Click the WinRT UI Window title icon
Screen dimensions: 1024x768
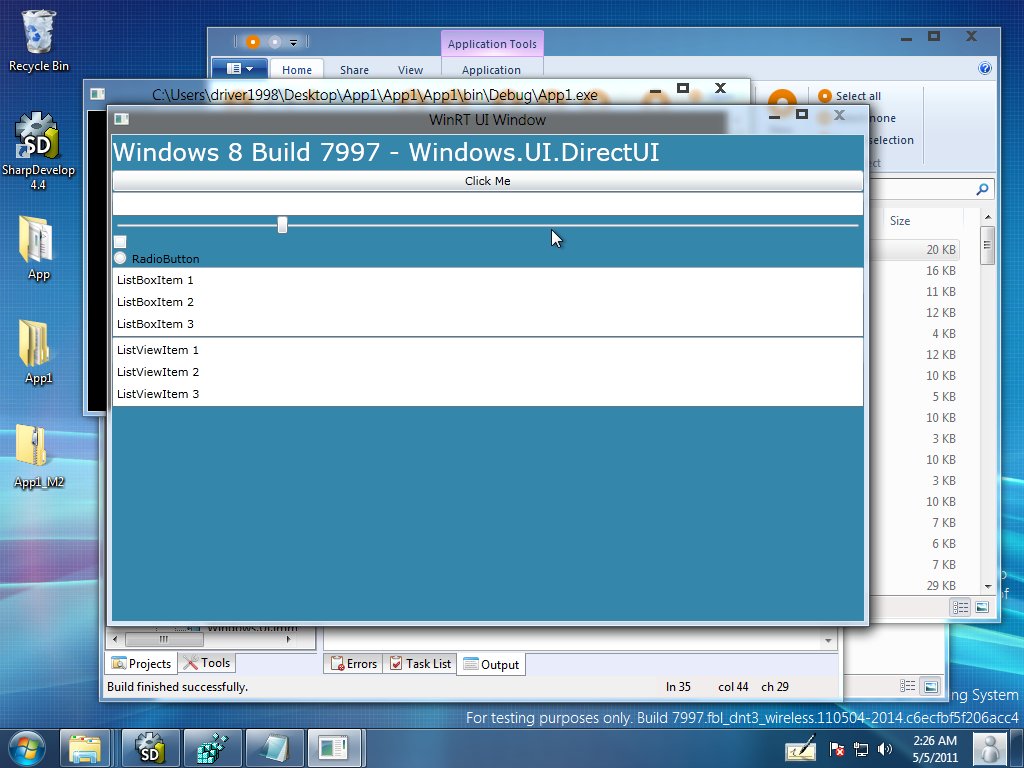click(x=121, y=119)
